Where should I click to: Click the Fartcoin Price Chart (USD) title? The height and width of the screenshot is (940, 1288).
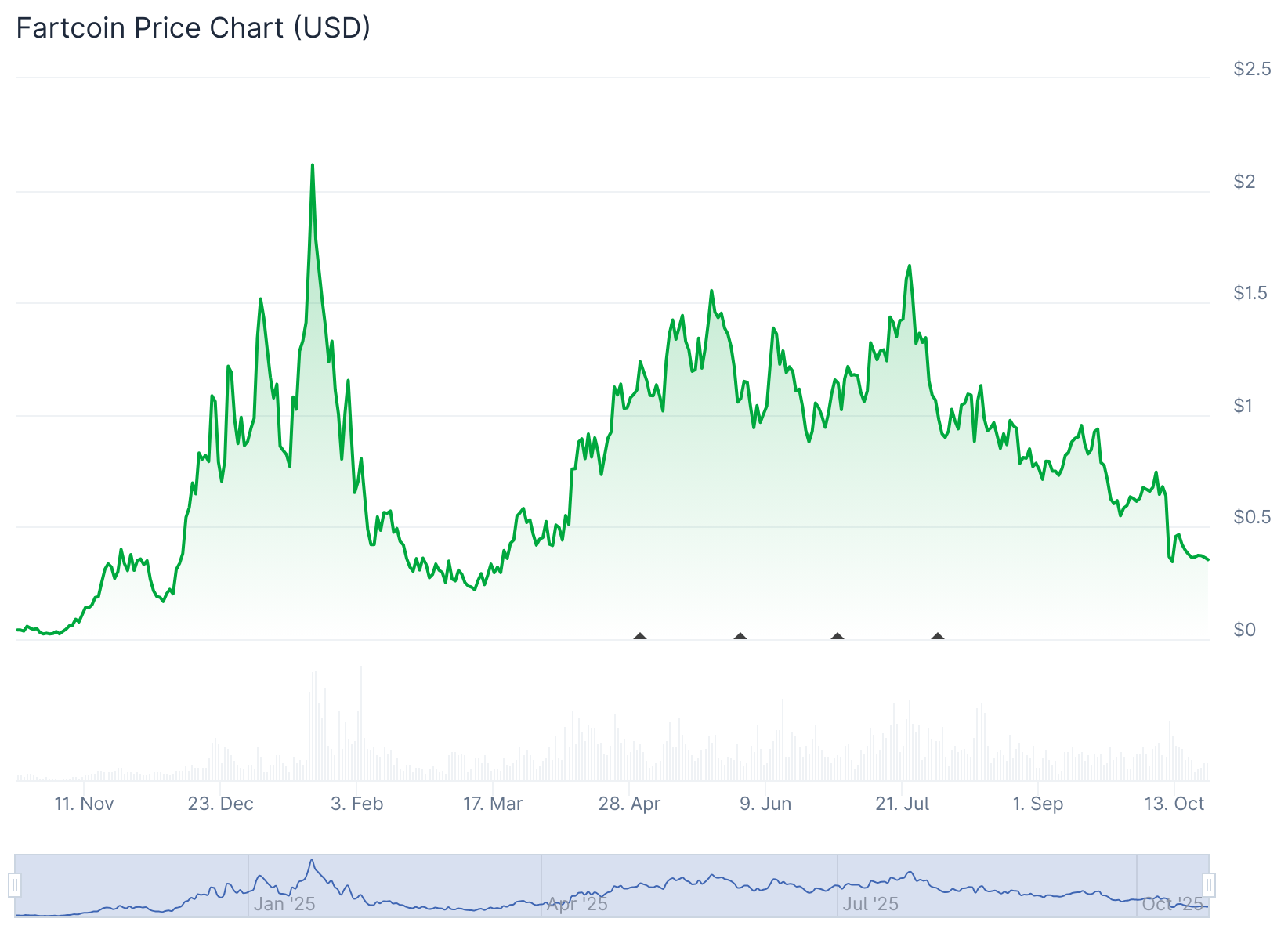194,28
